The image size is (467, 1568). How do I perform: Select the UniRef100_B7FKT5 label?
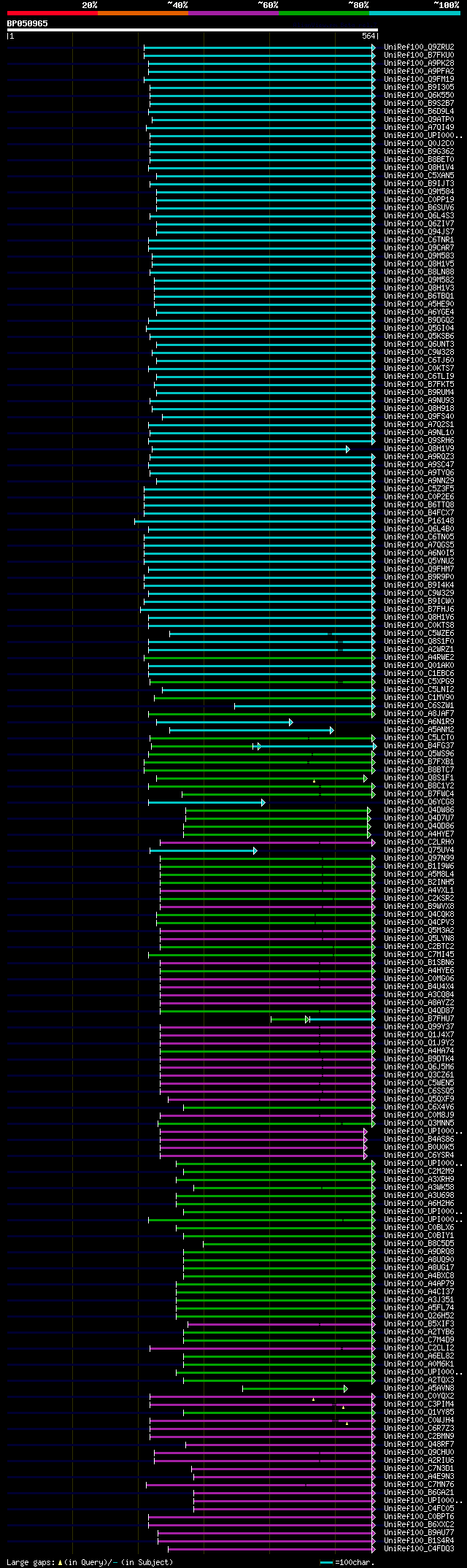419,384
